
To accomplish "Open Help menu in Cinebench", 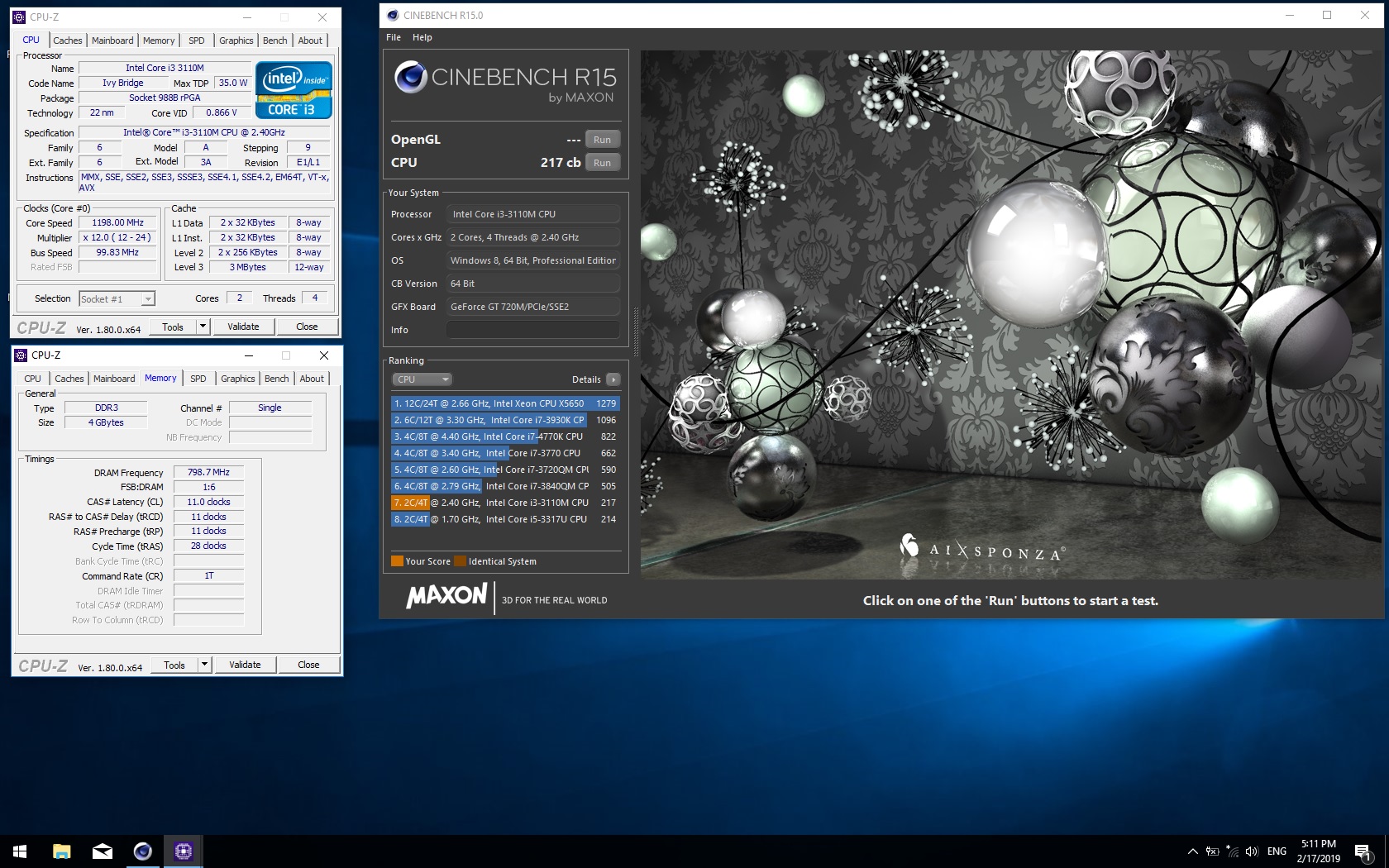I will tap(422, 37).
